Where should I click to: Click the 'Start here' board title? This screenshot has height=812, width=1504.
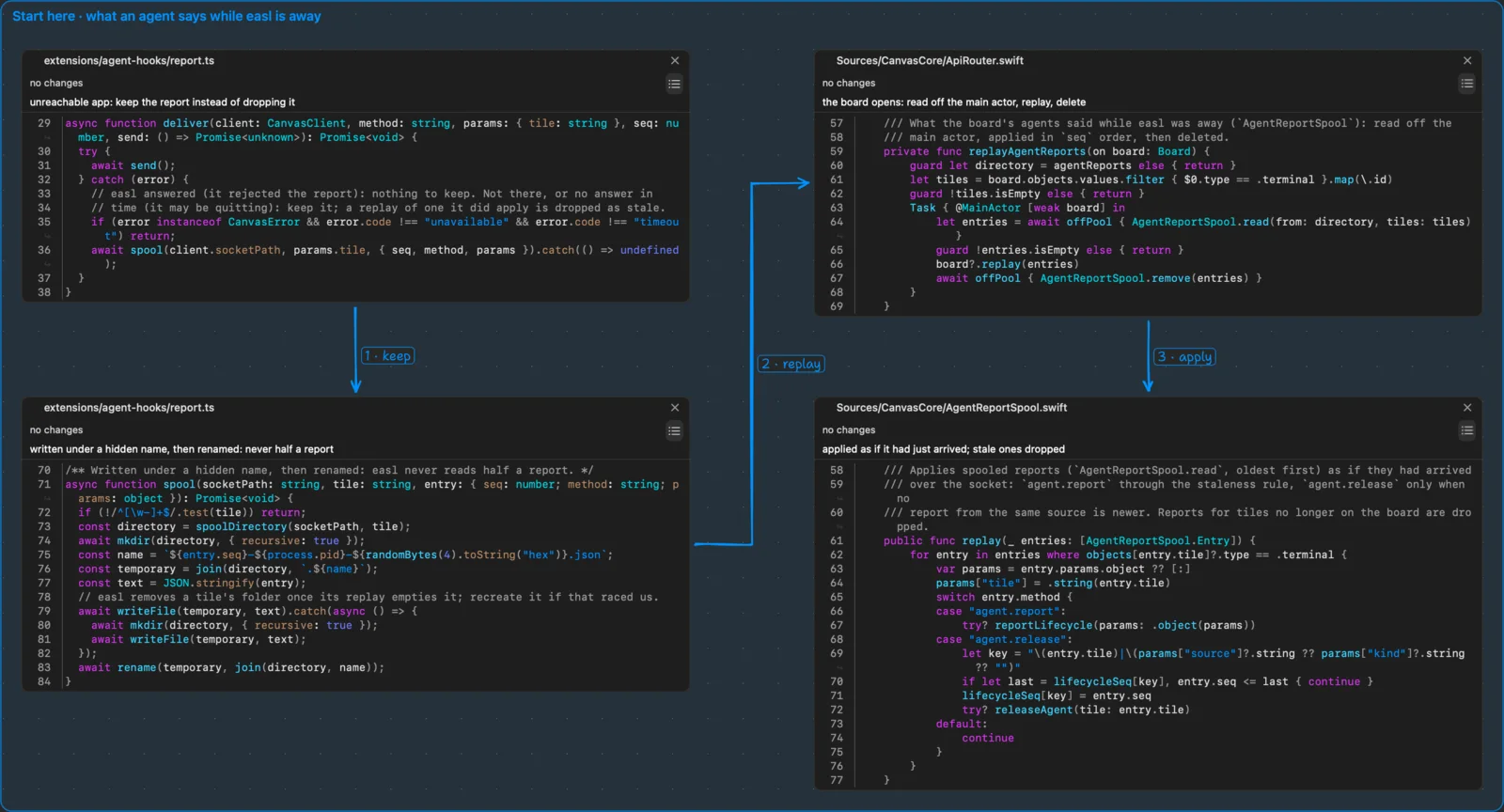point(166,16)
